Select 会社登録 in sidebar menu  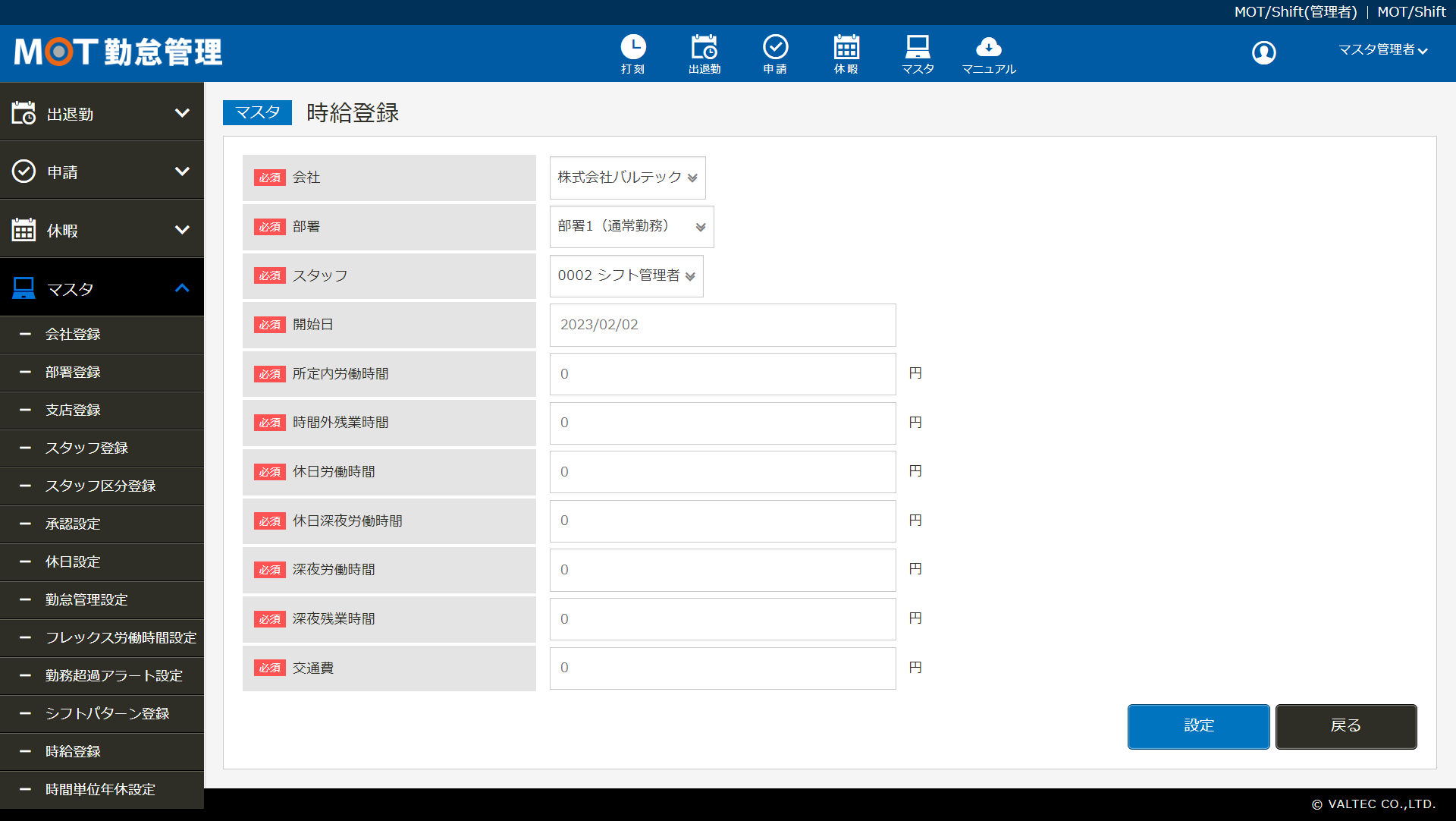coord(102,335)
